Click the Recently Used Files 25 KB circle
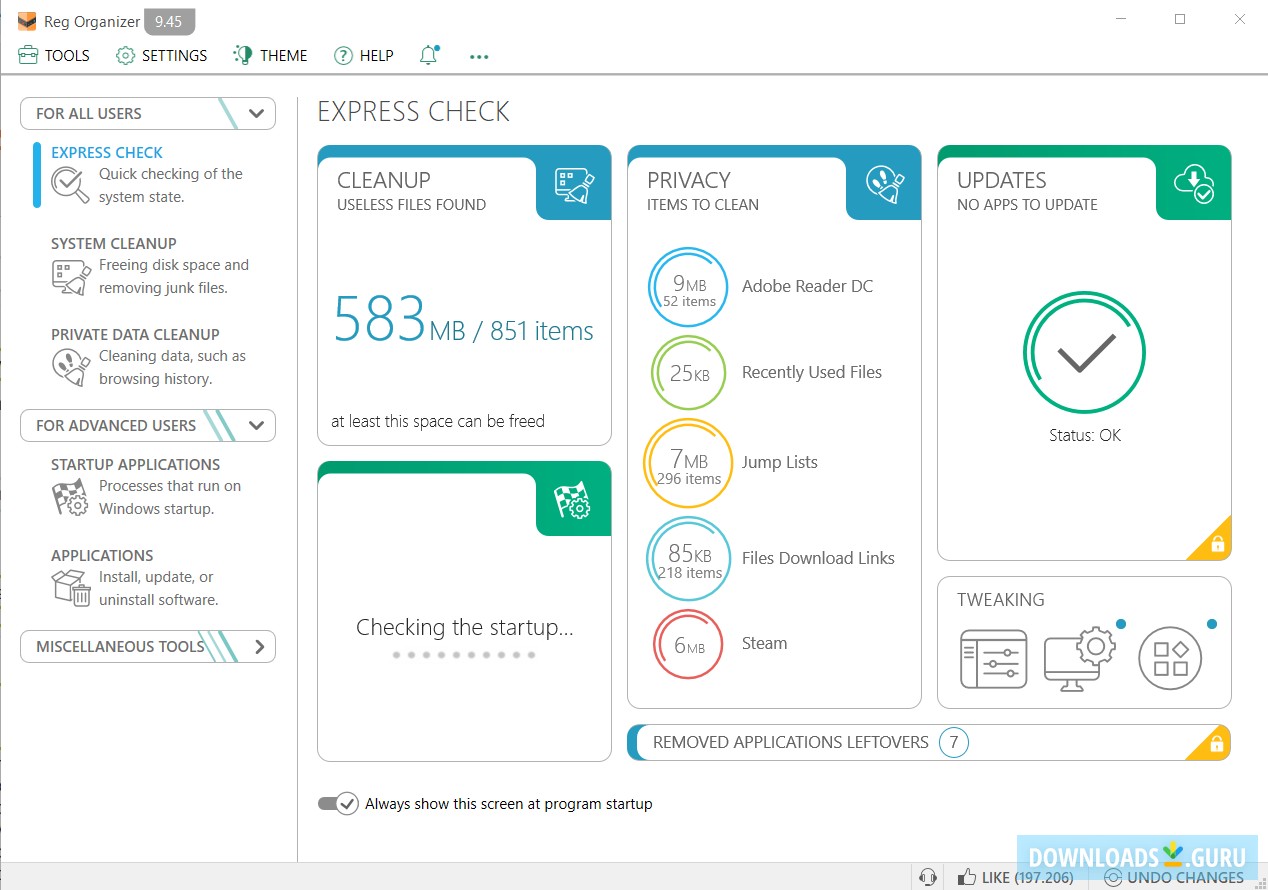Image resolution: width=1268 pixels, height=890 pixels. 688,373
